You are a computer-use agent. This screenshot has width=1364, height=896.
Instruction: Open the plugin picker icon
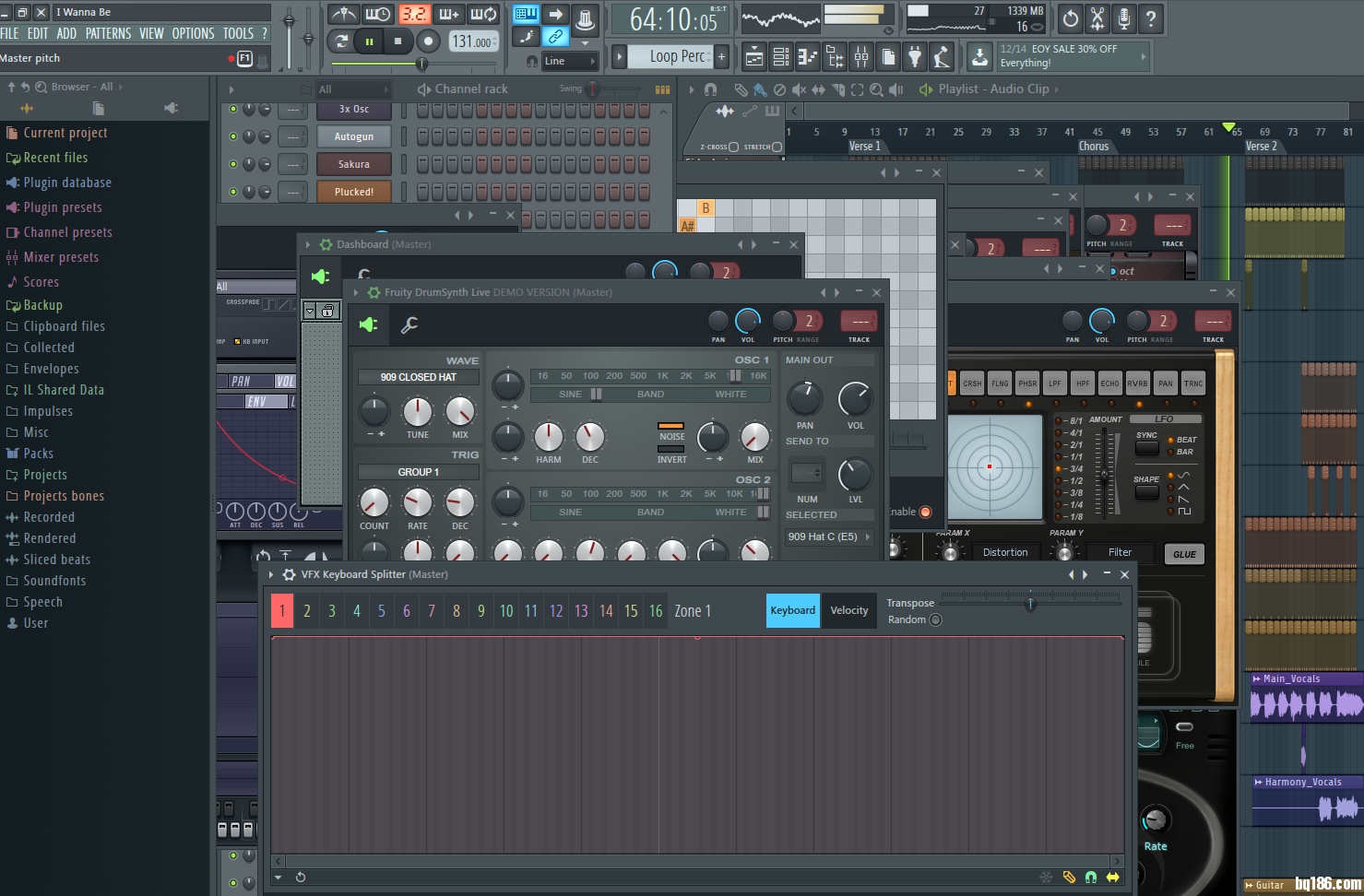tap(915, 57)
